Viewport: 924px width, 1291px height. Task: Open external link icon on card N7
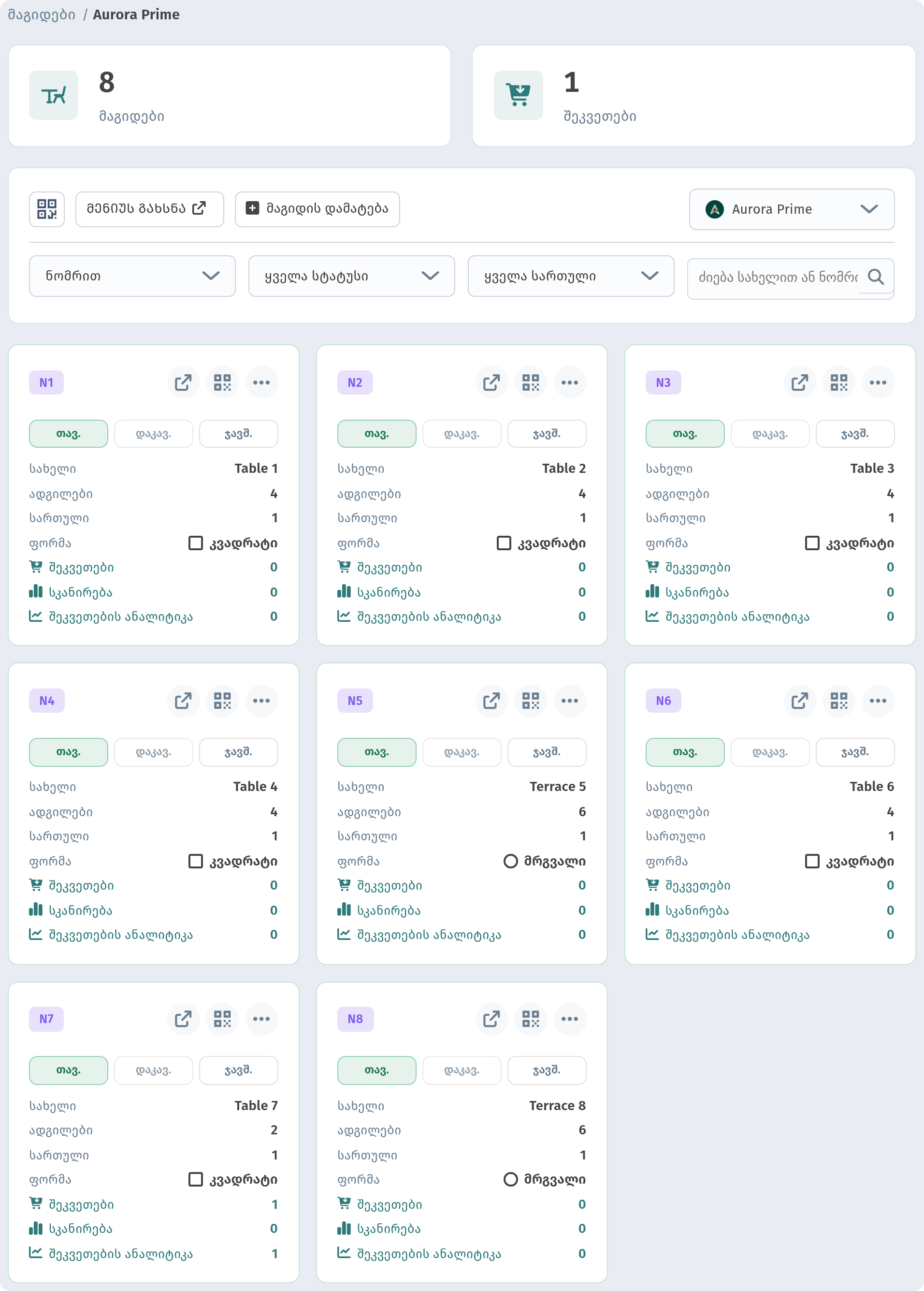183,1019
